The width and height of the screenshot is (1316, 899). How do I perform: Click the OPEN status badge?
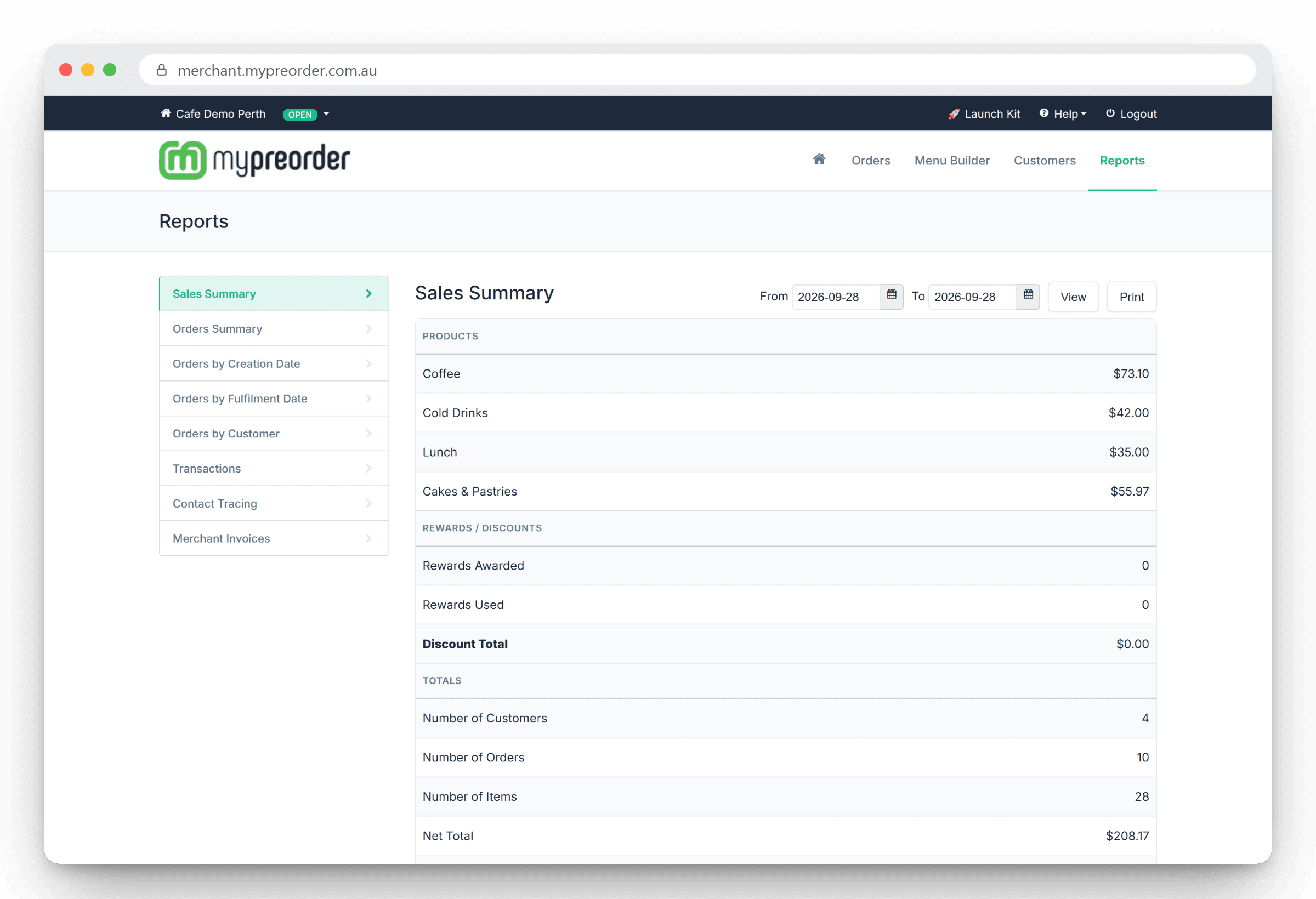[299, 115]
